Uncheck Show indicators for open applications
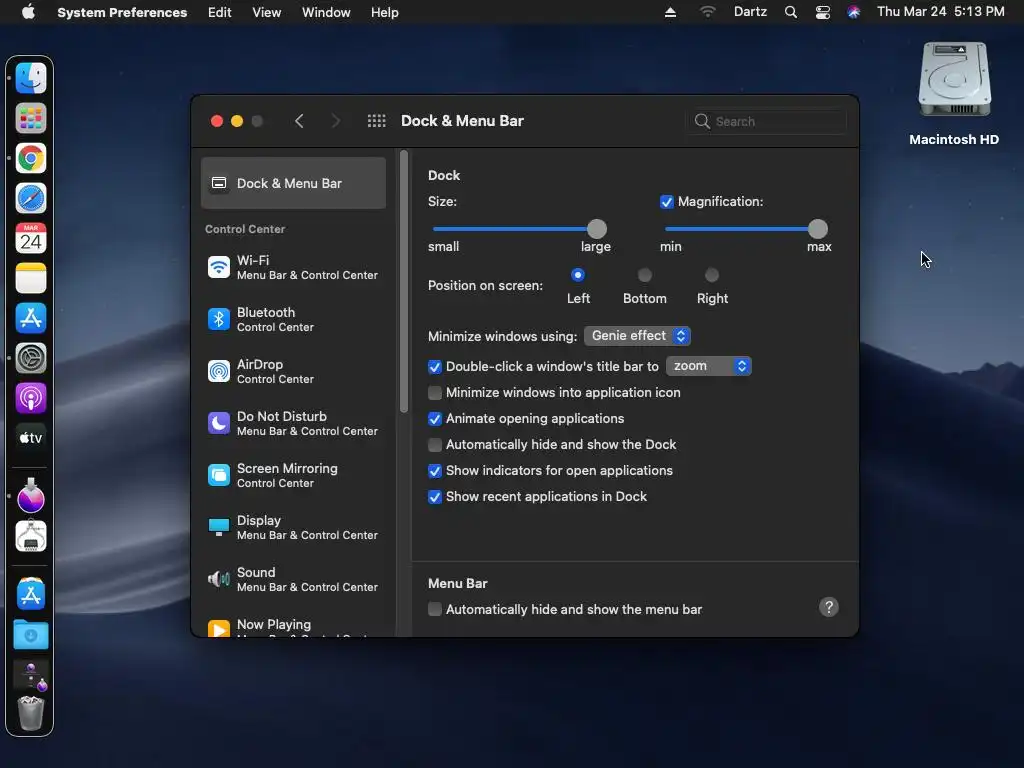Viewport: 1024px width, 768px height. (x=435, y=471)
